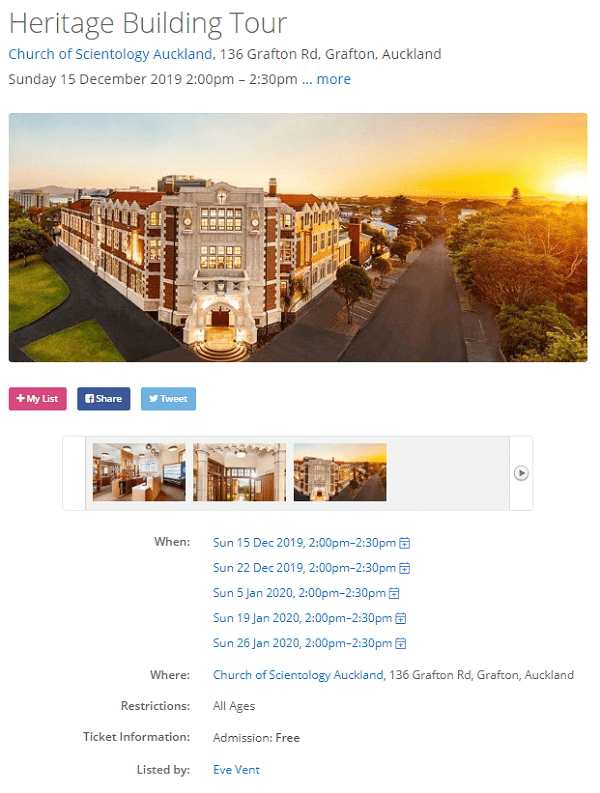Open the arched entrance doorway thumbnail
Image resolution: width=600 pixels, height=793 pixels.
(x=239, y=472)
